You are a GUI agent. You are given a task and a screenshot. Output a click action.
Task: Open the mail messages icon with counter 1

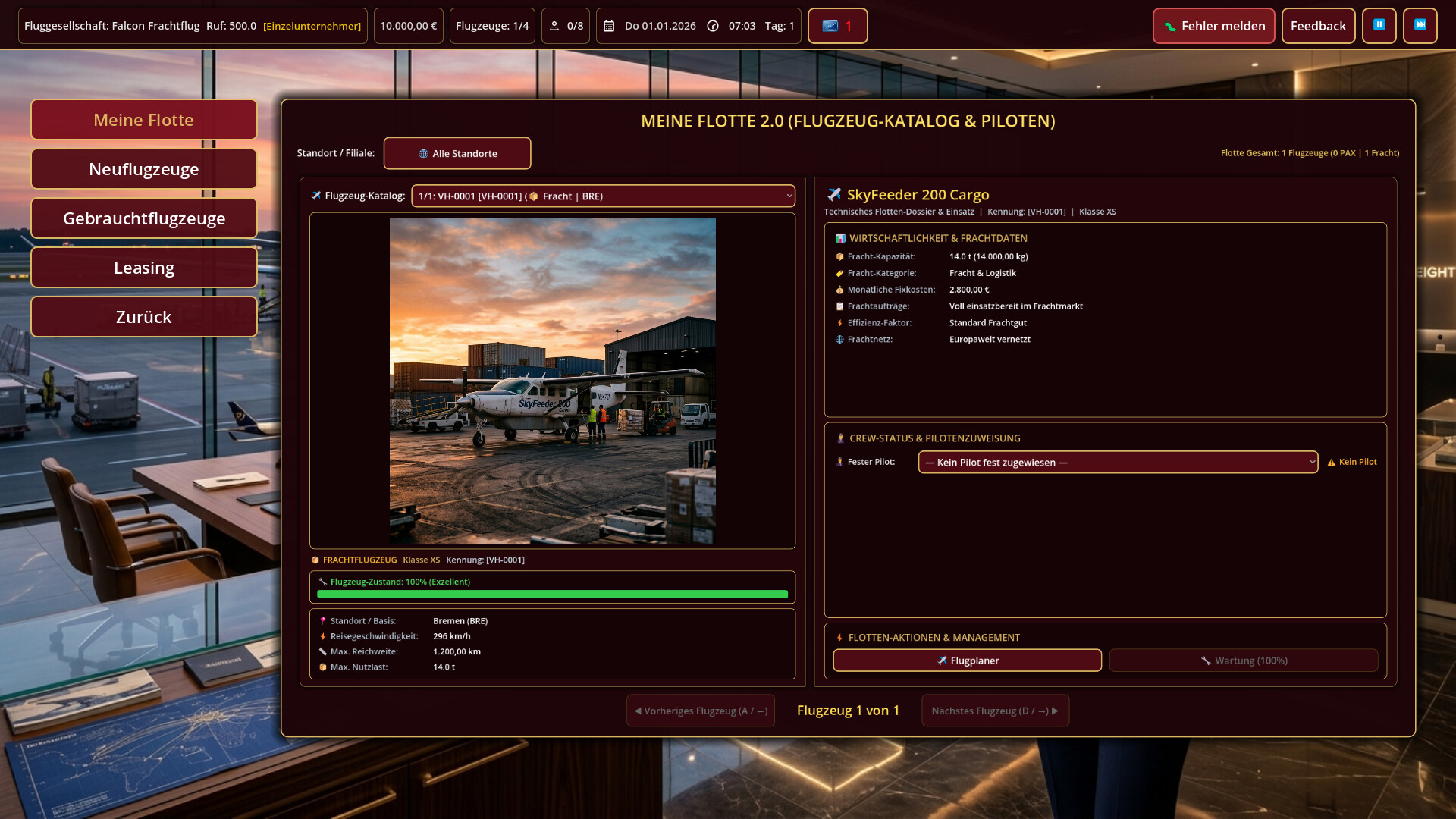click(x=837, y=26)
